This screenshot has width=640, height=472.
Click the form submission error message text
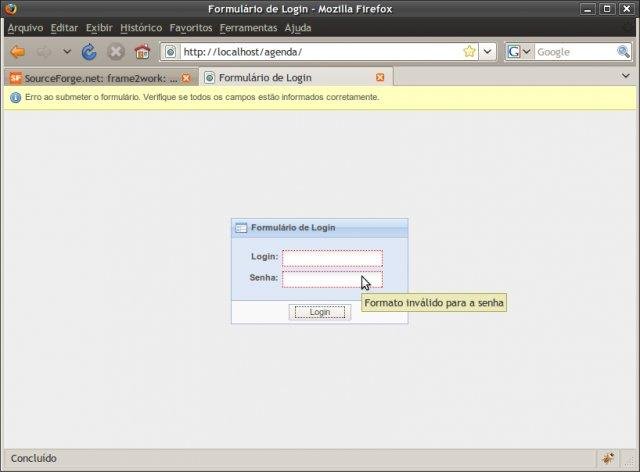coord(202,97)
